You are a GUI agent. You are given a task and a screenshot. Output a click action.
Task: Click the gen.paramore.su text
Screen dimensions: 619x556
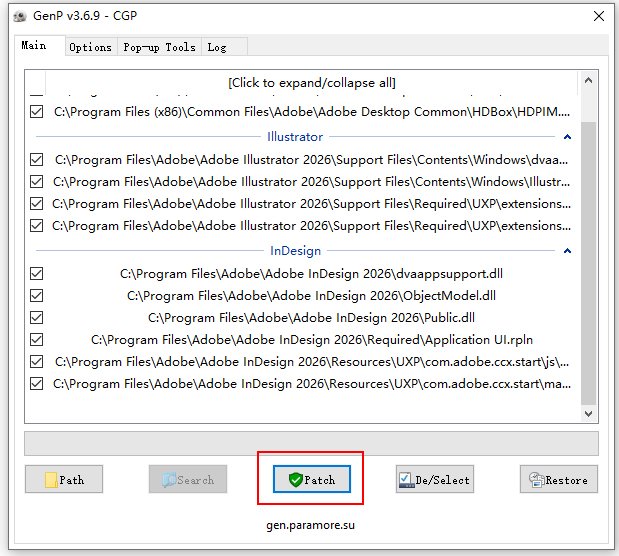click(310, 525)
